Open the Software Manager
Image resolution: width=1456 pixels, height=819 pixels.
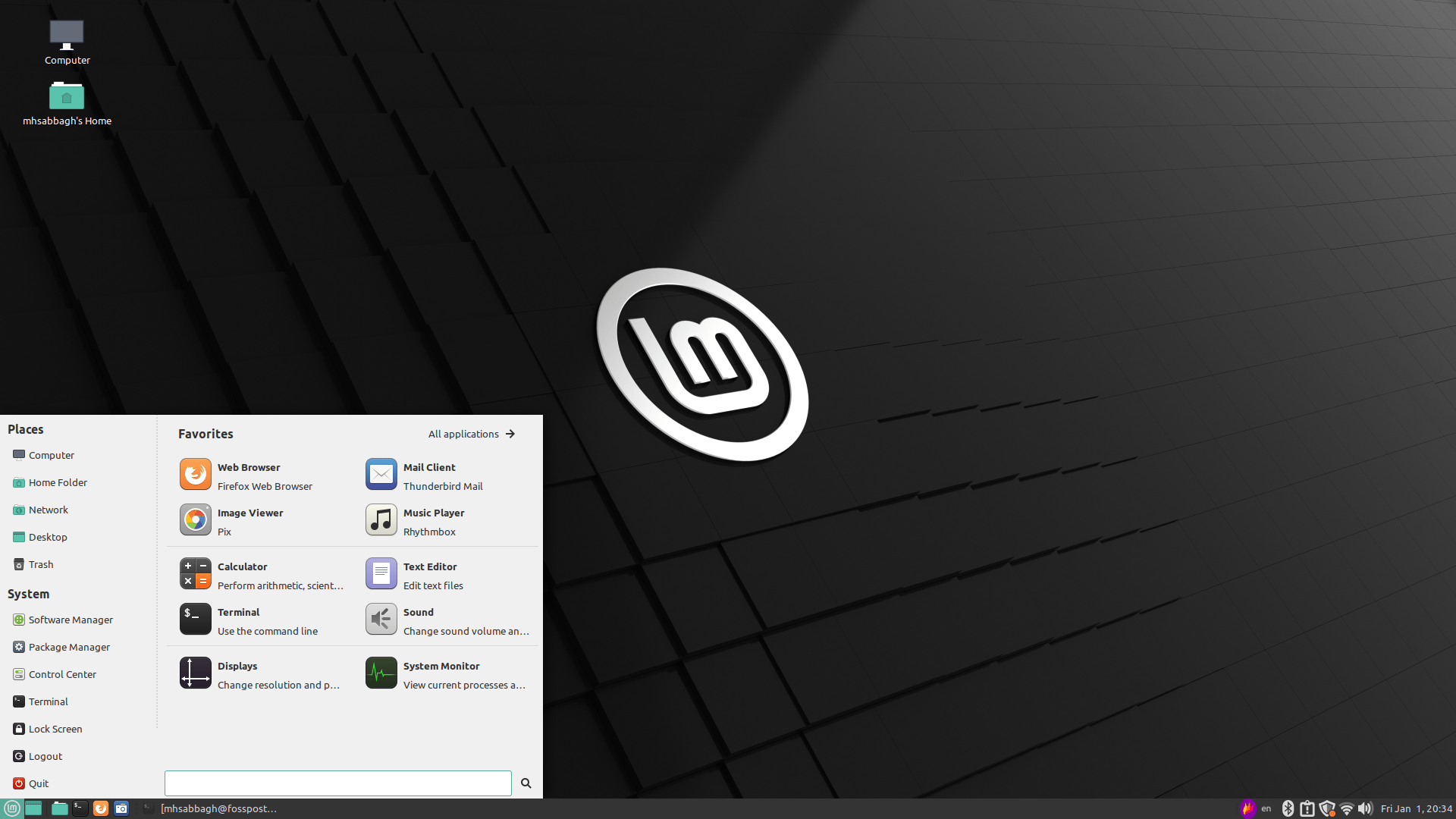click(x=71, y=620)
